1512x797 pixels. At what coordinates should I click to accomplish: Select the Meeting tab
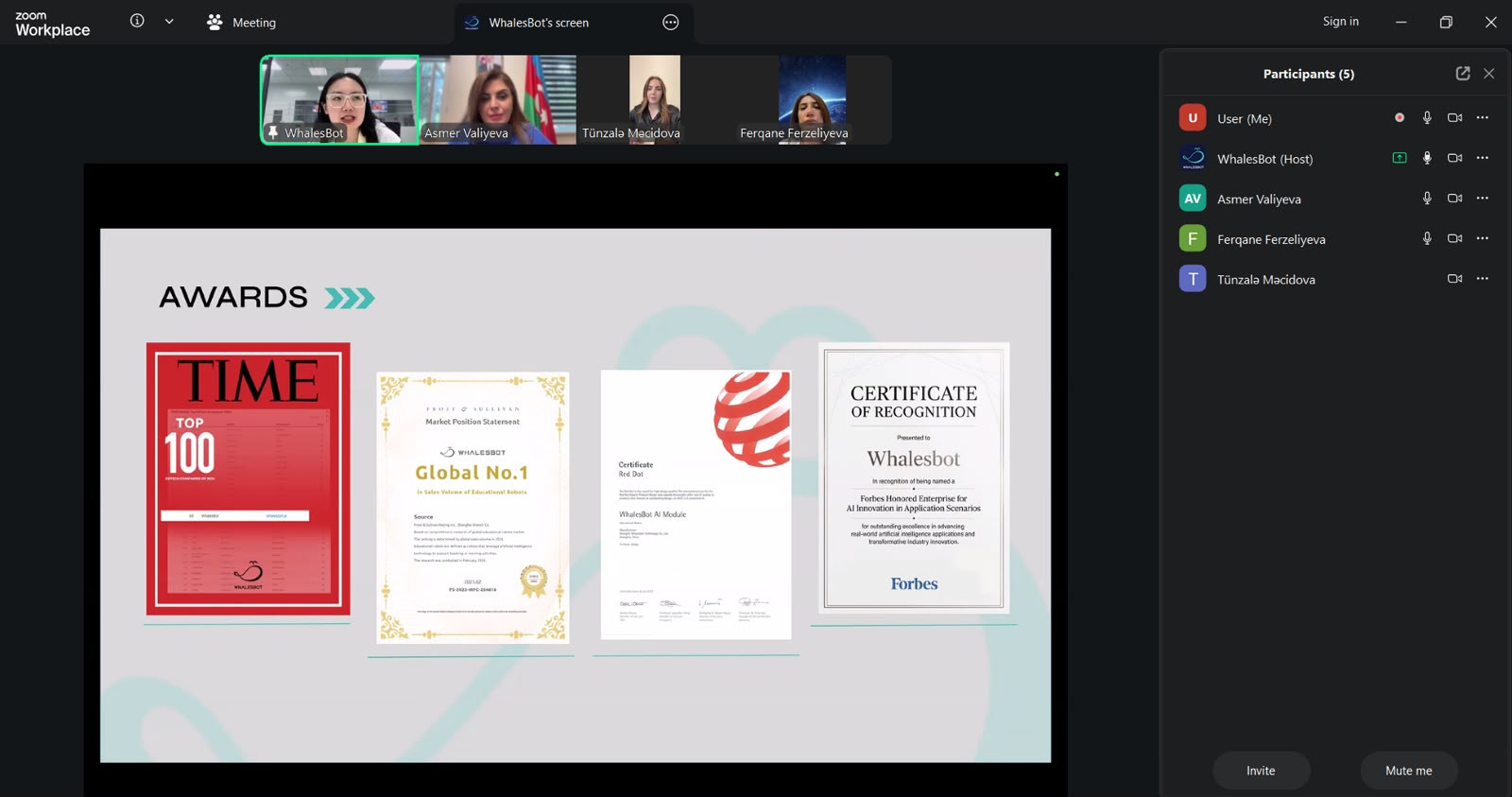pos(241,22)
